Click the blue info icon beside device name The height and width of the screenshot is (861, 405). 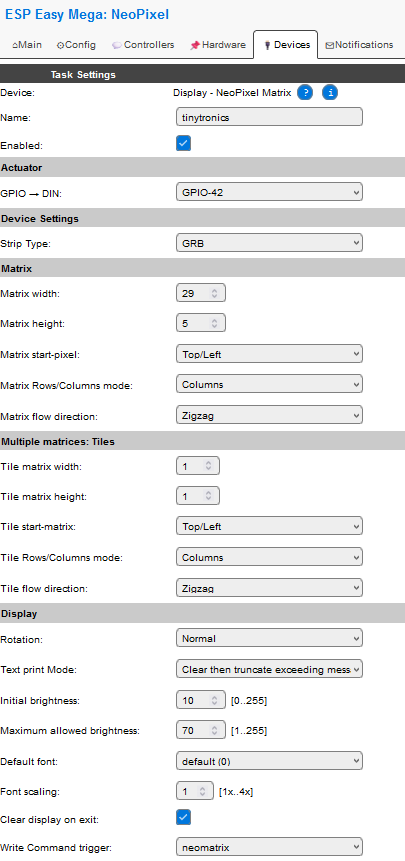click(x=330, y=93)
